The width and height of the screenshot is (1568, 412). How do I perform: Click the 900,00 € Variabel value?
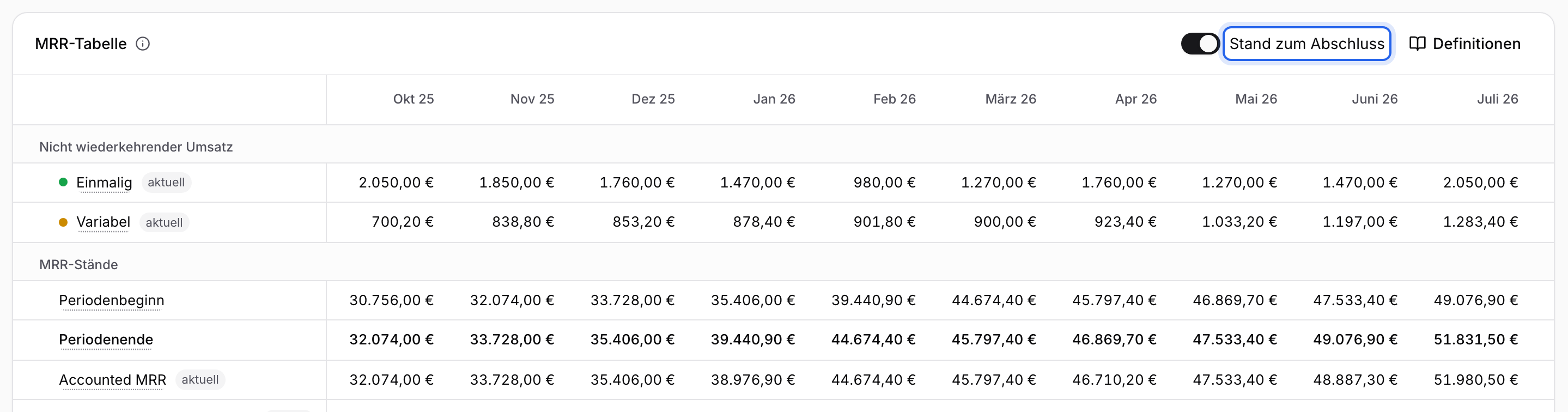[x=1005, y=222]
